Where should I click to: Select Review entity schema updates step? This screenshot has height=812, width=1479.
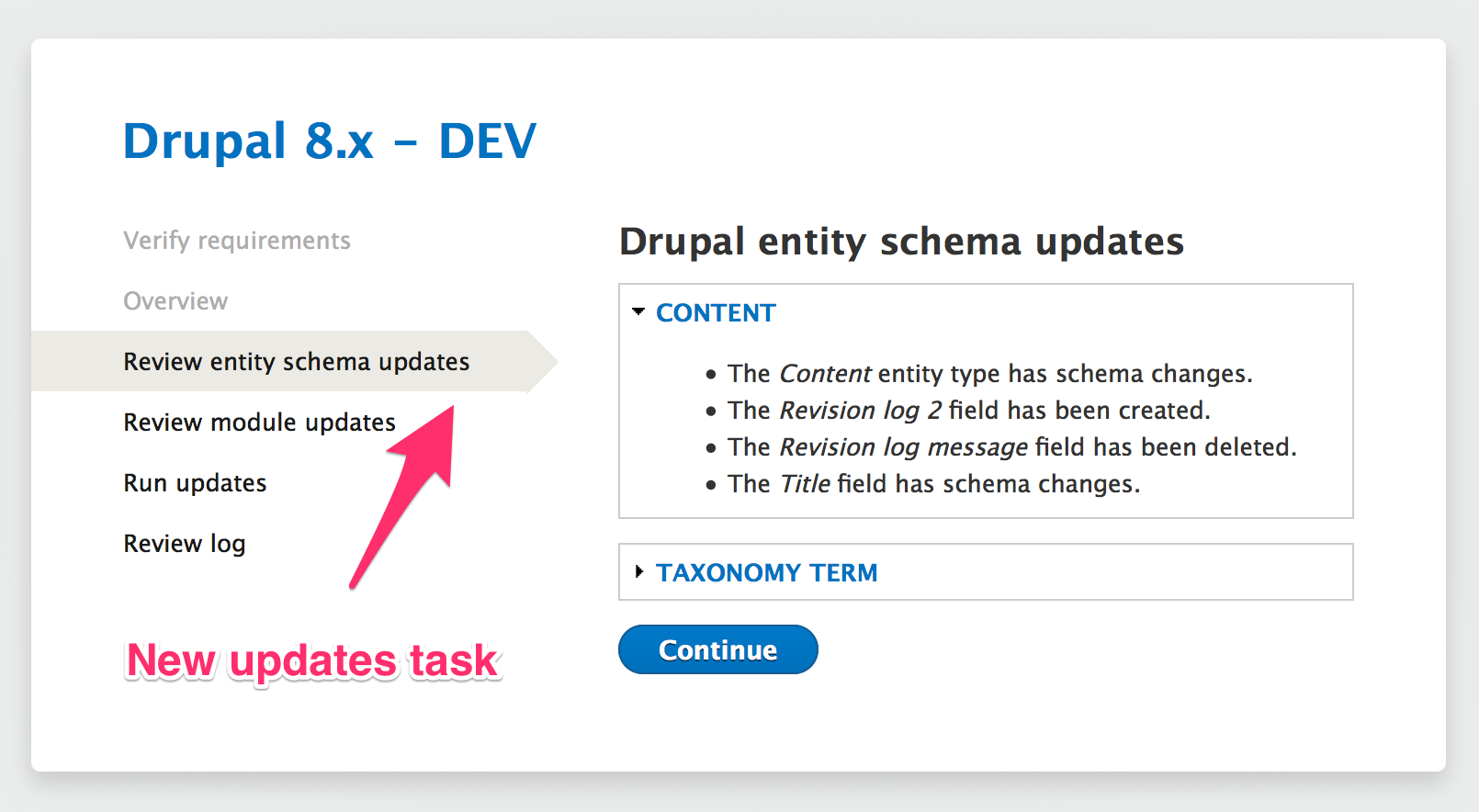point(296,362)
